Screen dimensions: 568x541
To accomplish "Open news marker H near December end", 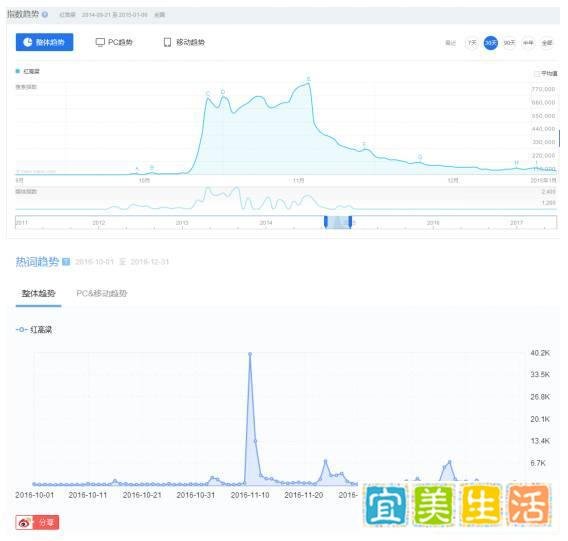I will 517,162.
